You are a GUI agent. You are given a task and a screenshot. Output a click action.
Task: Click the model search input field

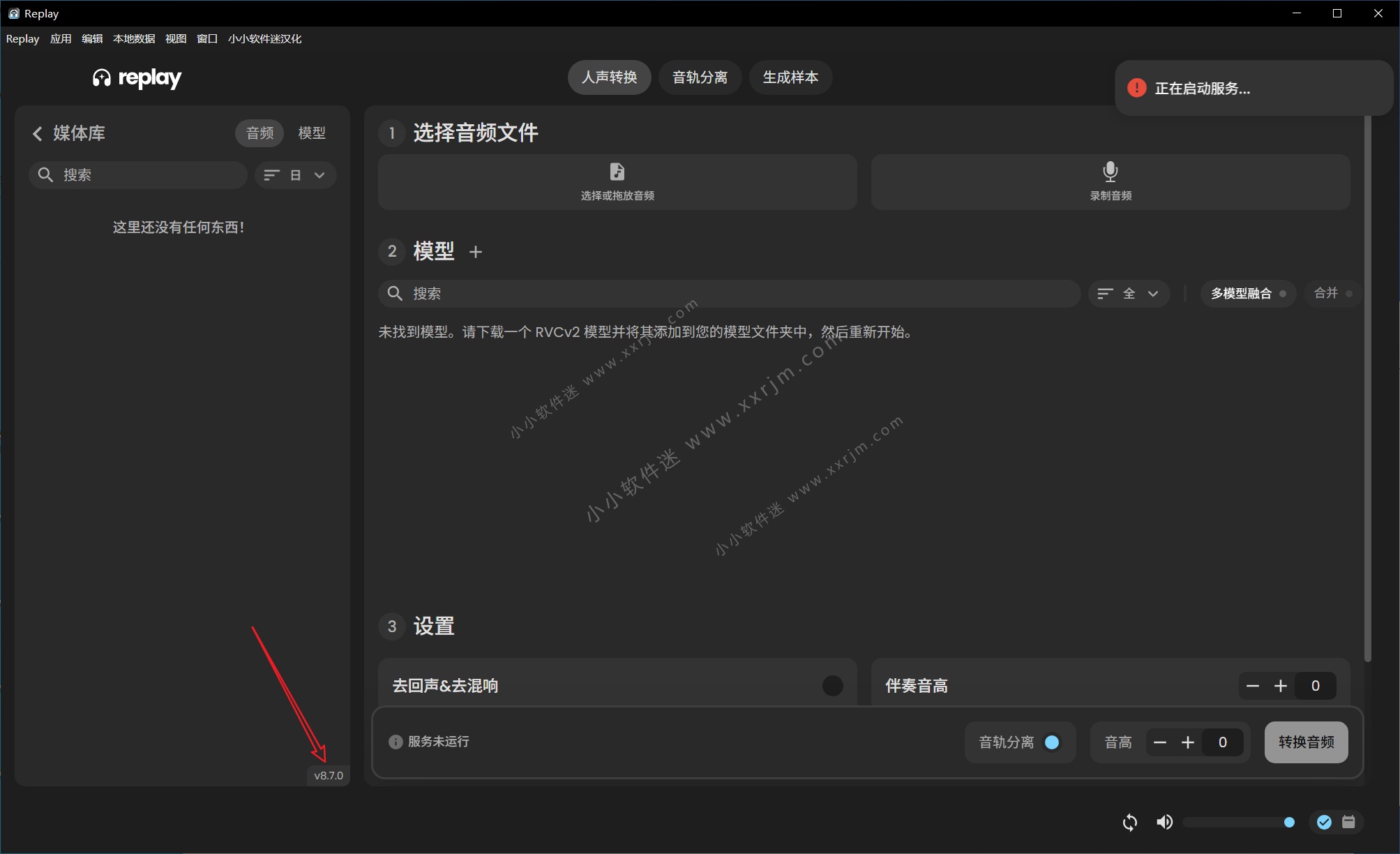(x=729, y=294)
